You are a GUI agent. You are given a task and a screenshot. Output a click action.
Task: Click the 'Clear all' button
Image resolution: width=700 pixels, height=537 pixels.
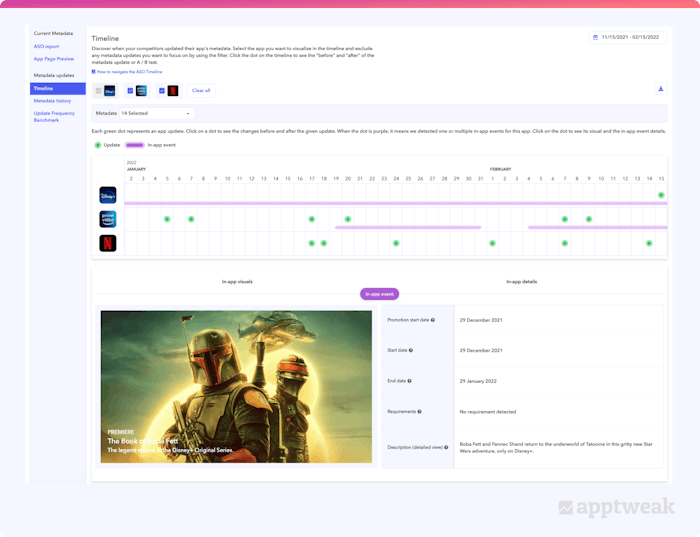pos(201,90)
